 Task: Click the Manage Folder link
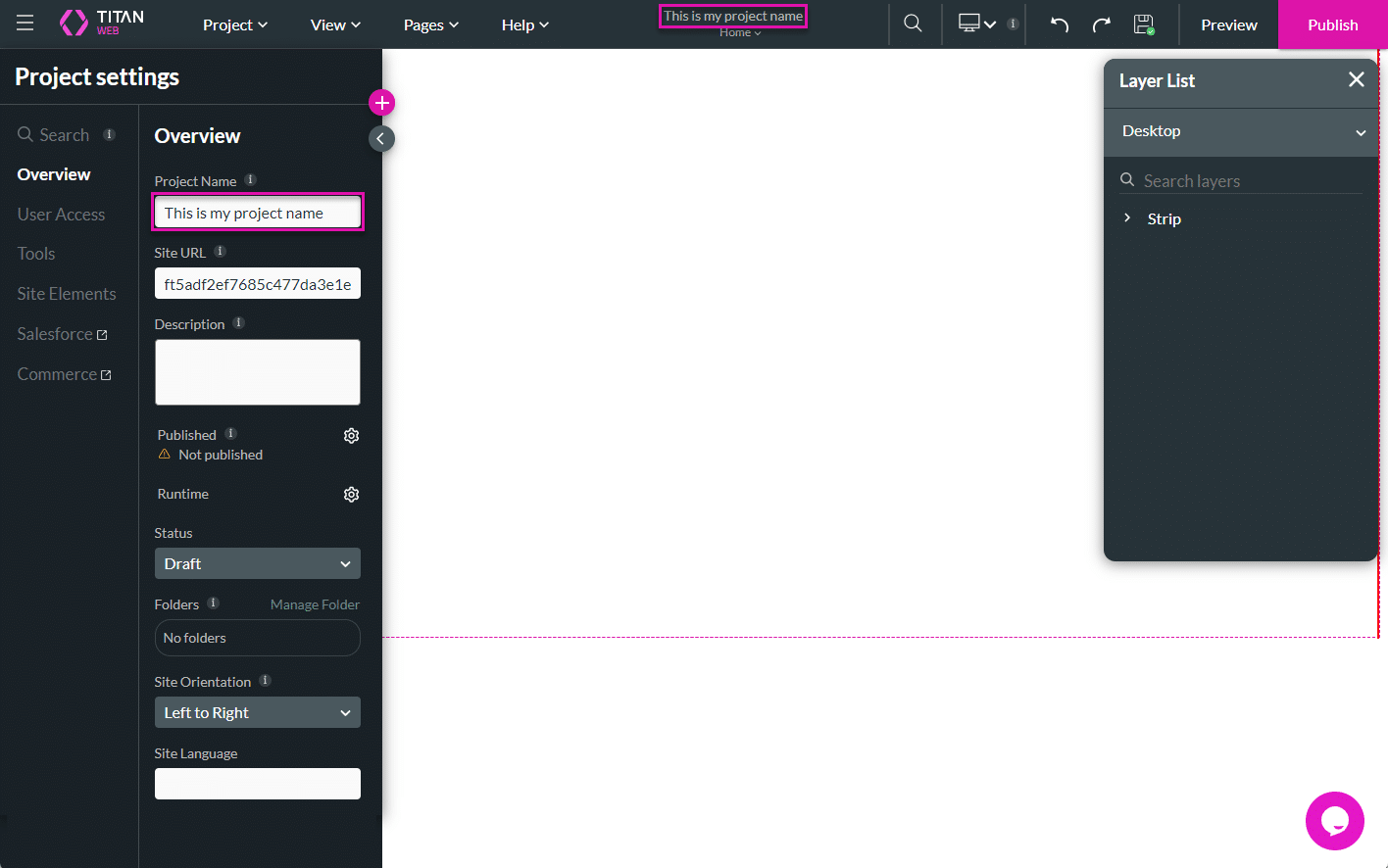tap(315, 605)
